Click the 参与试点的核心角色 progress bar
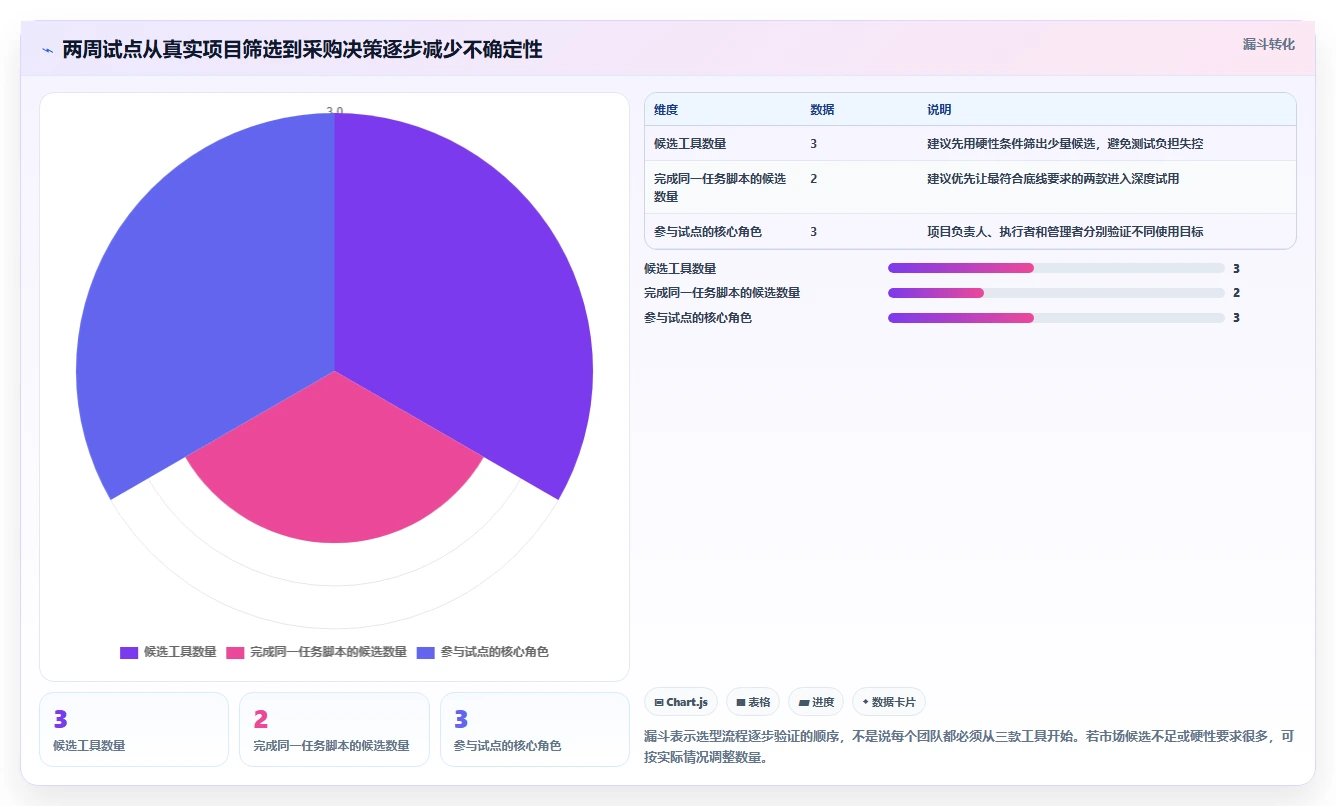This screenshot has width=1336, height=806. click(1056, 318)
